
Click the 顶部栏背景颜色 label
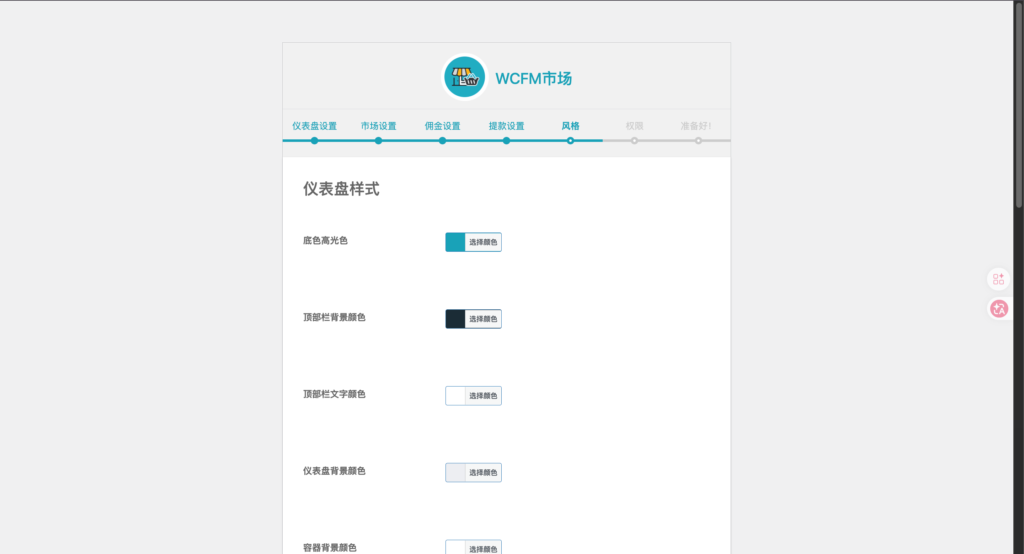[334, 318]
